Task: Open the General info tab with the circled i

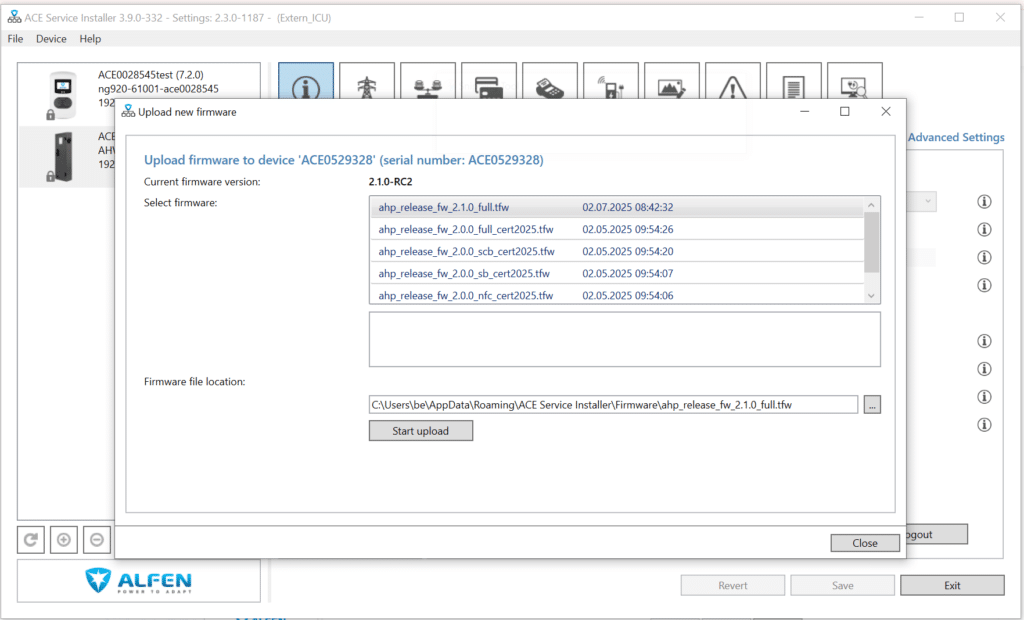Action: [x=306, y=81]
